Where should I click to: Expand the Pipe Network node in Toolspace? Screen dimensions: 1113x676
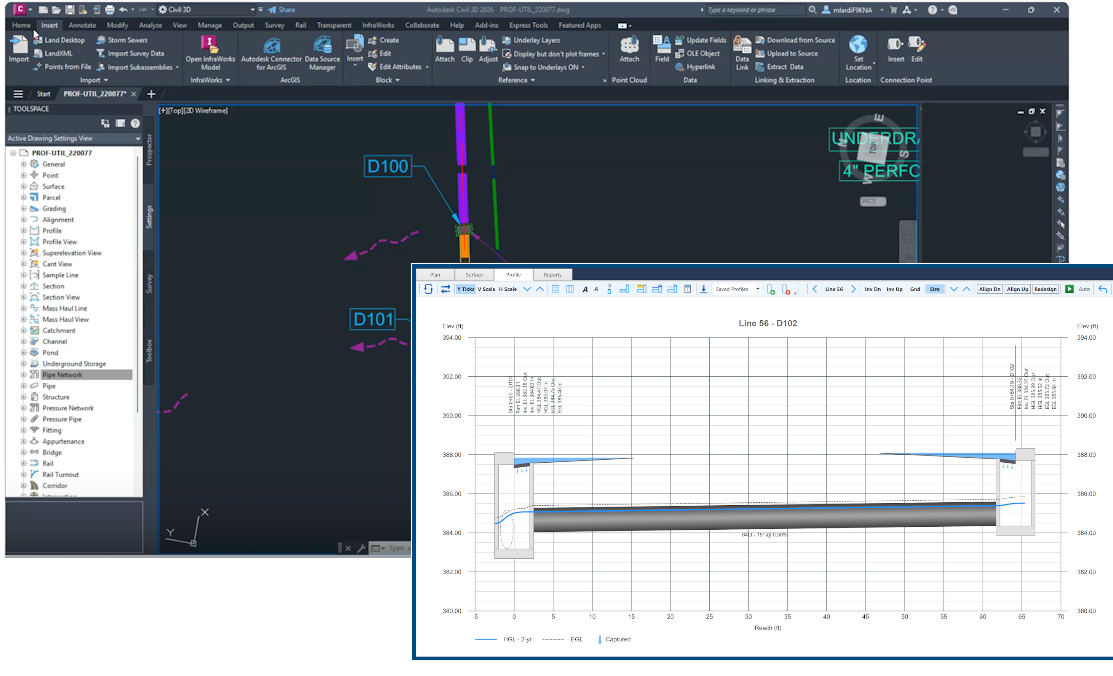point(23,375)
